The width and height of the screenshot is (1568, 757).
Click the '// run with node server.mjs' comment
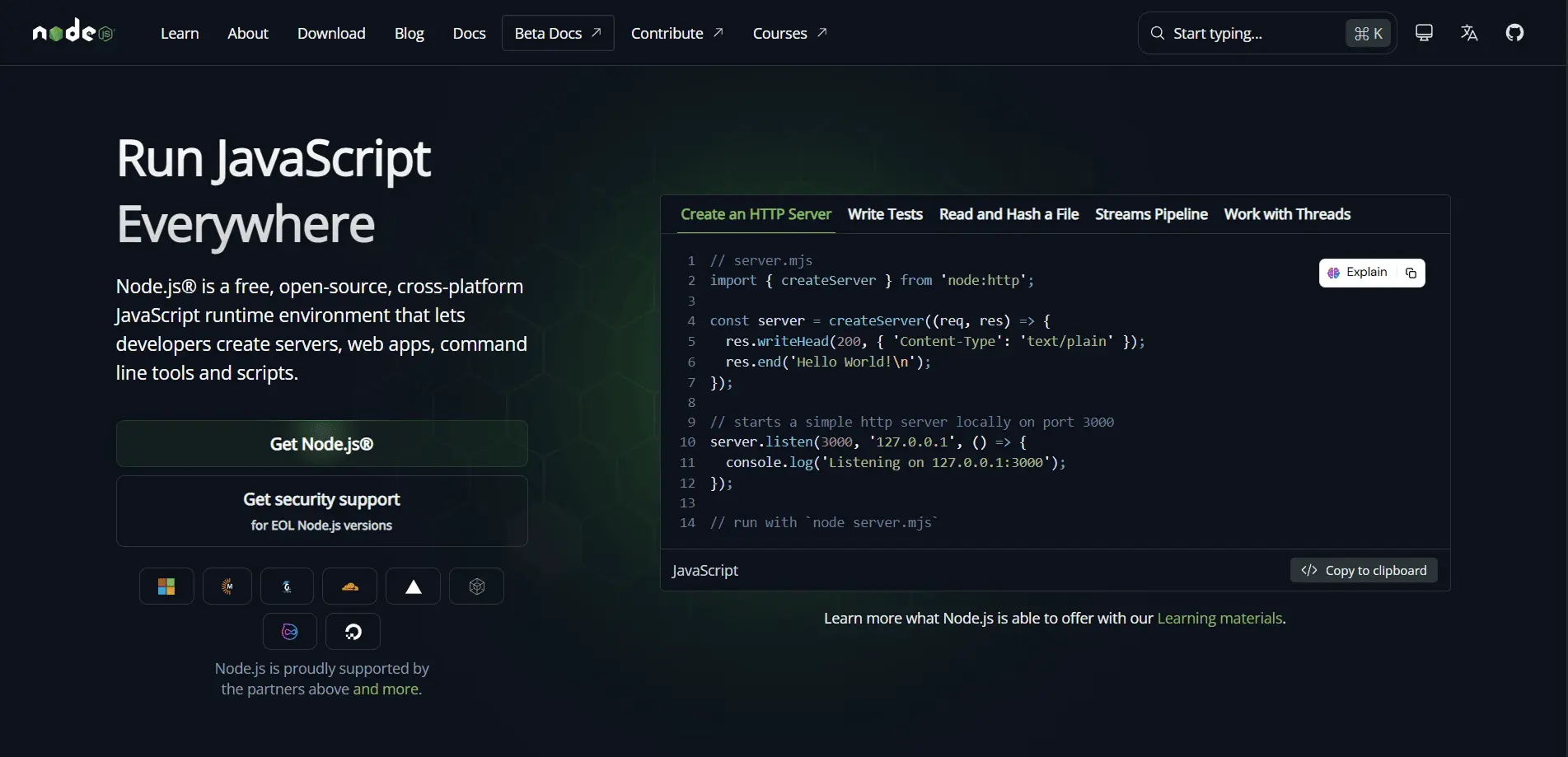[824, 522]
